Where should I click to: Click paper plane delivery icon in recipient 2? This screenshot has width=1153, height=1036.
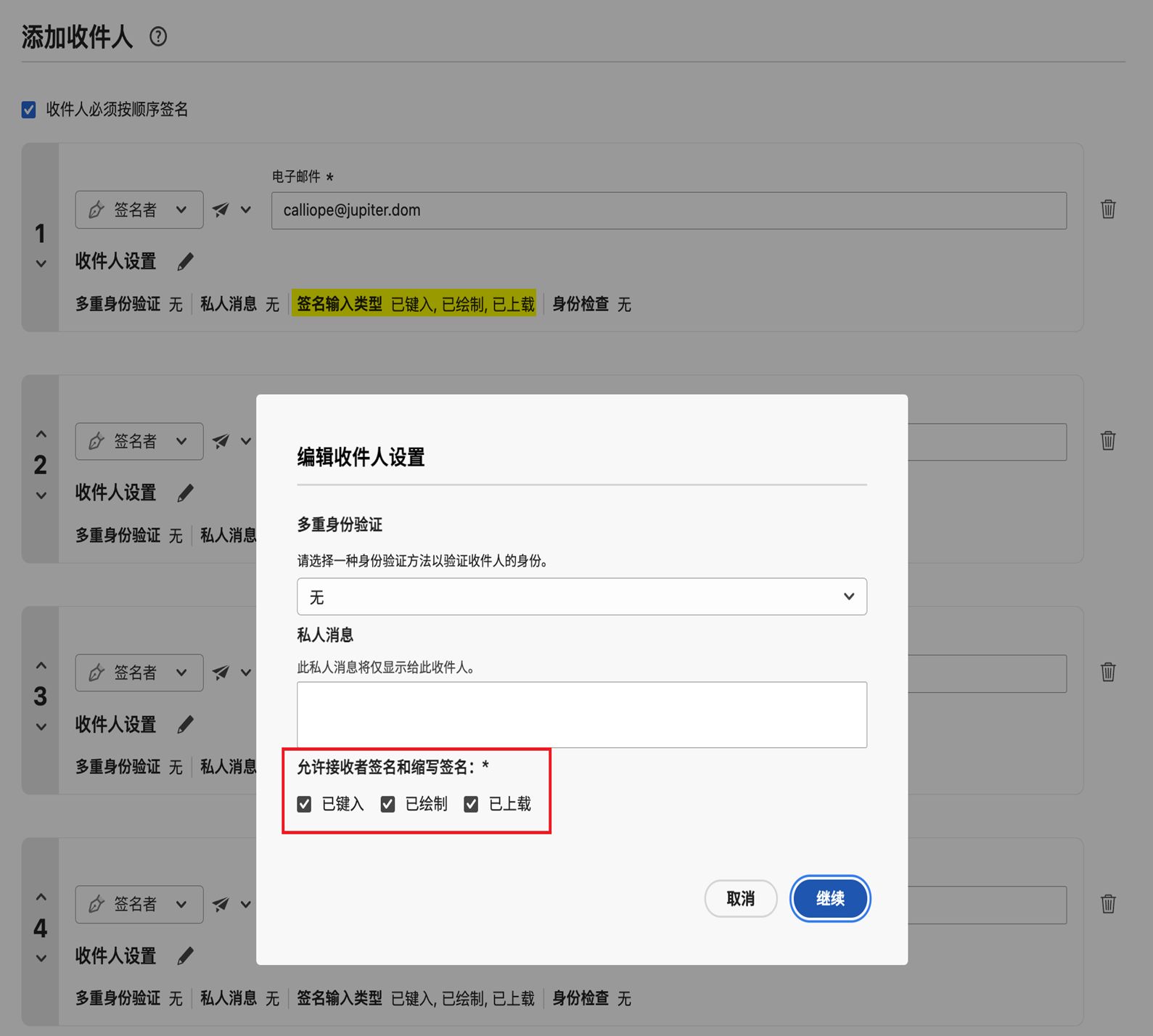(x=221, y=441)
